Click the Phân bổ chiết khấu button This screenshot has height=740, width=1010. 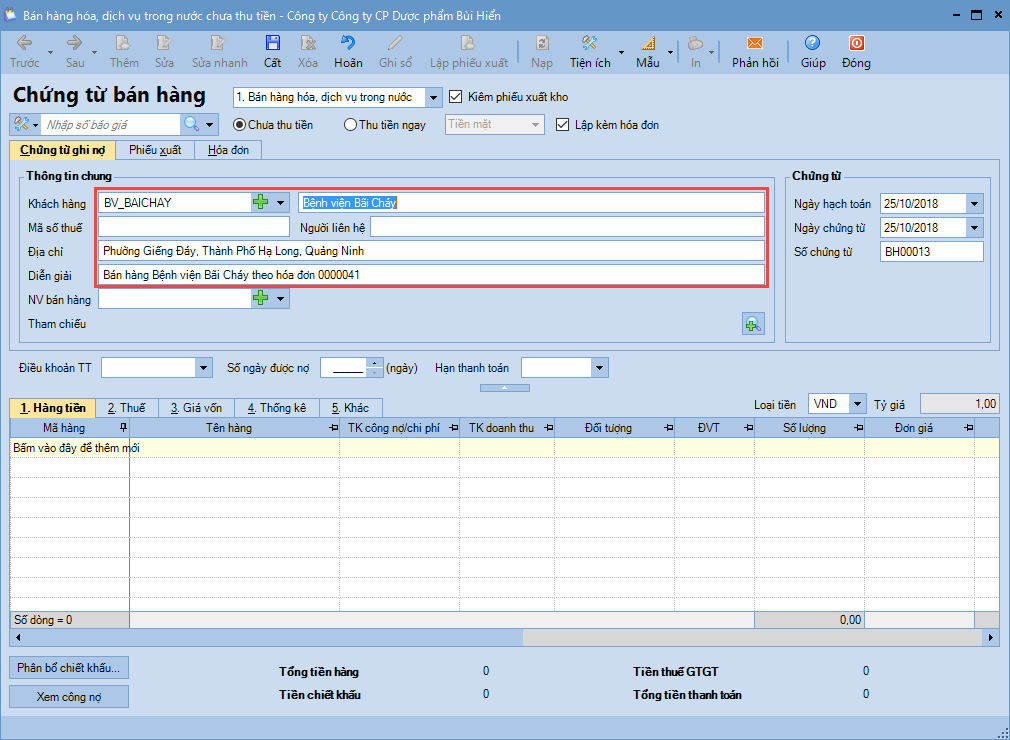click(69, 667)
